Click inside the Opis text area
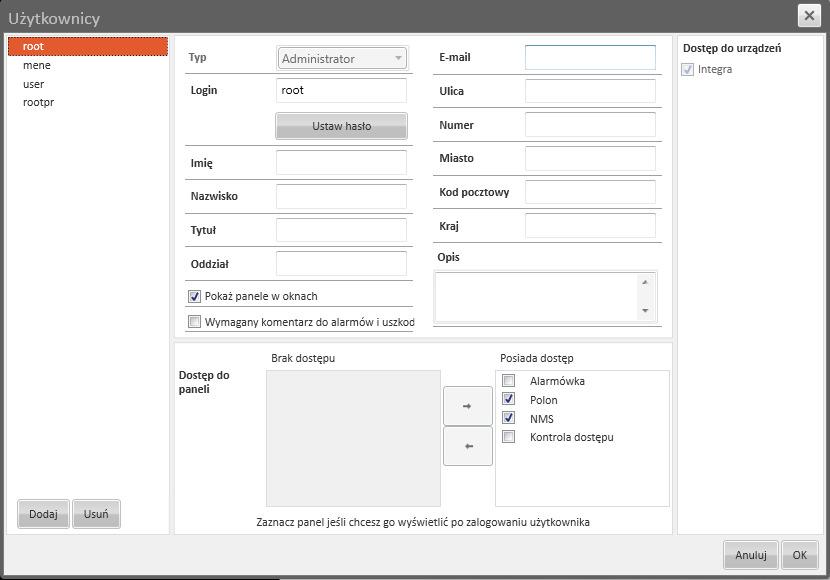This screenshot has height=580, width=830. (536, 296)
